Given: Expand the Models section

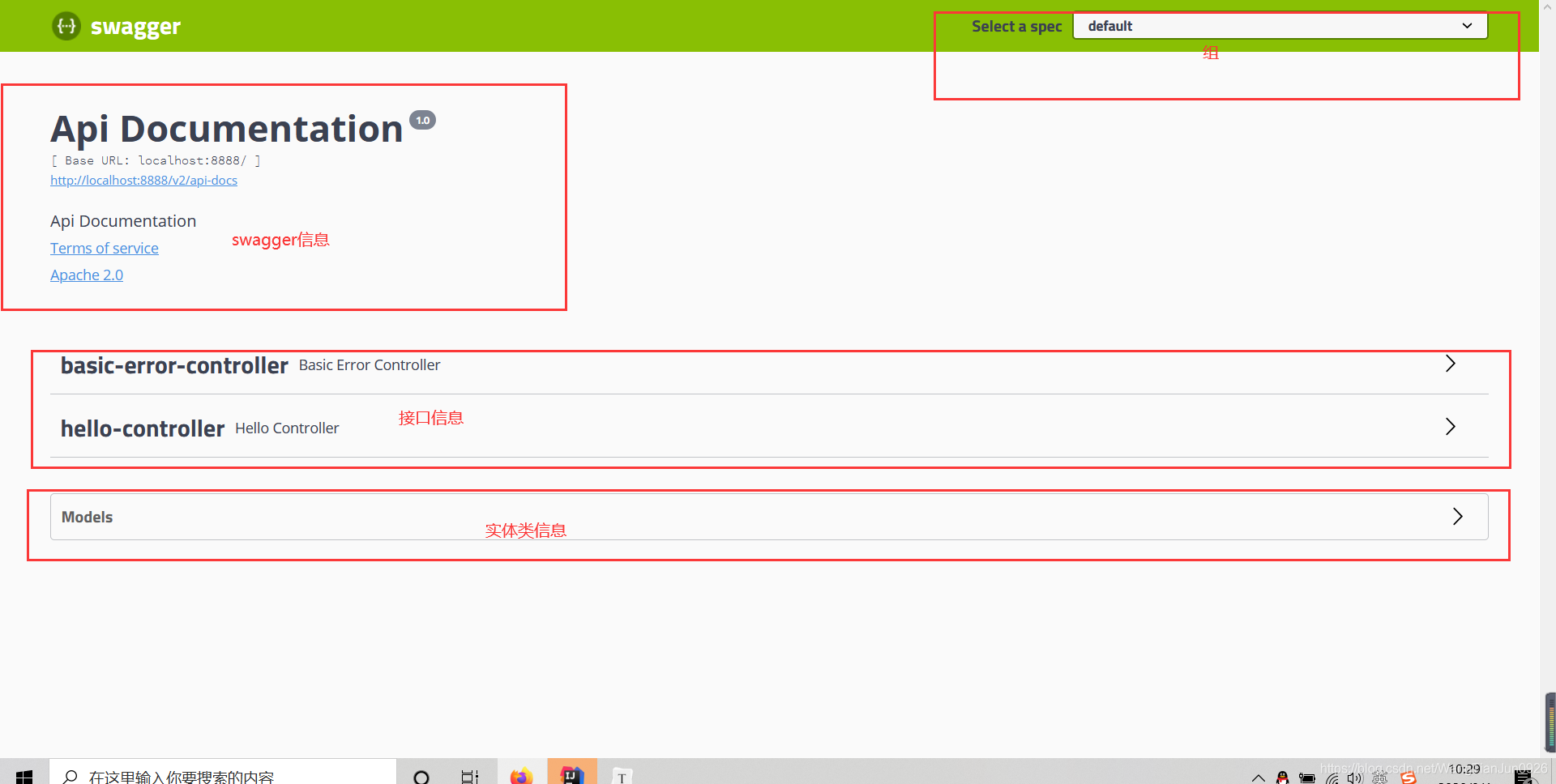Looking at the screenshot, I should [769, 517].
